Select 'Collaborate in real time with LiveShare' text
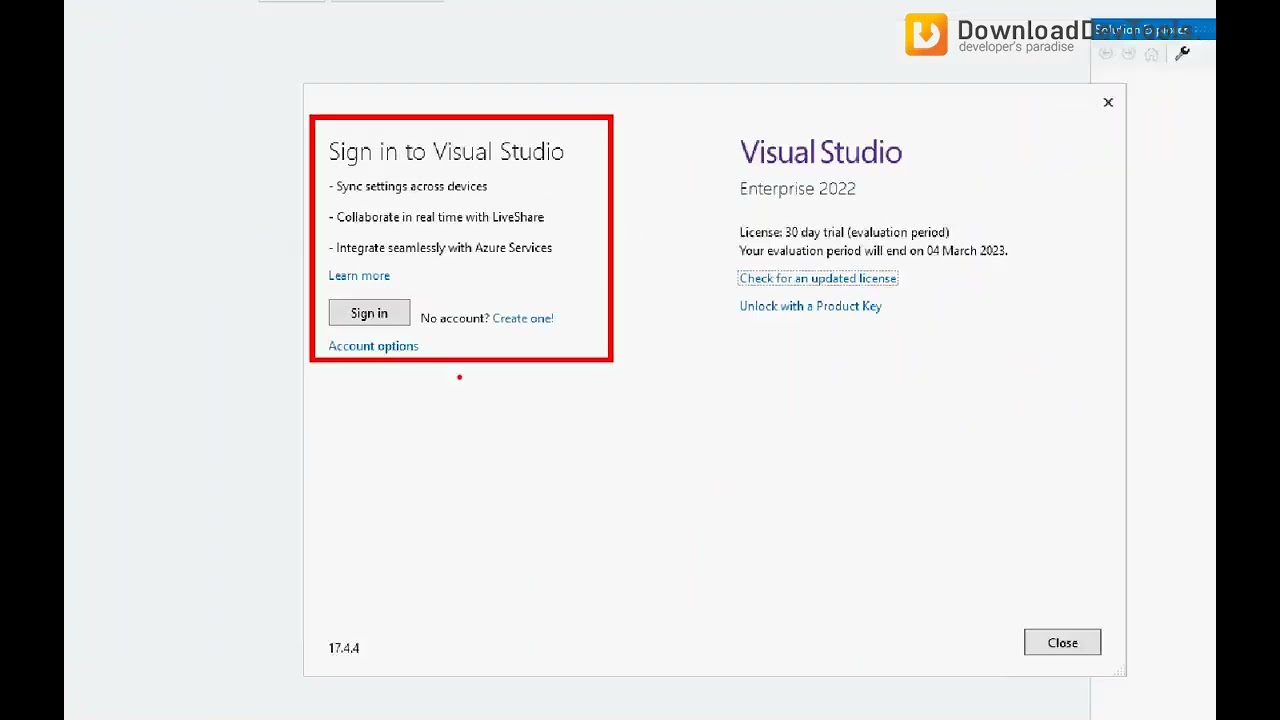The width and height of the screenshot is (1280, 720). tap(436, 217)
